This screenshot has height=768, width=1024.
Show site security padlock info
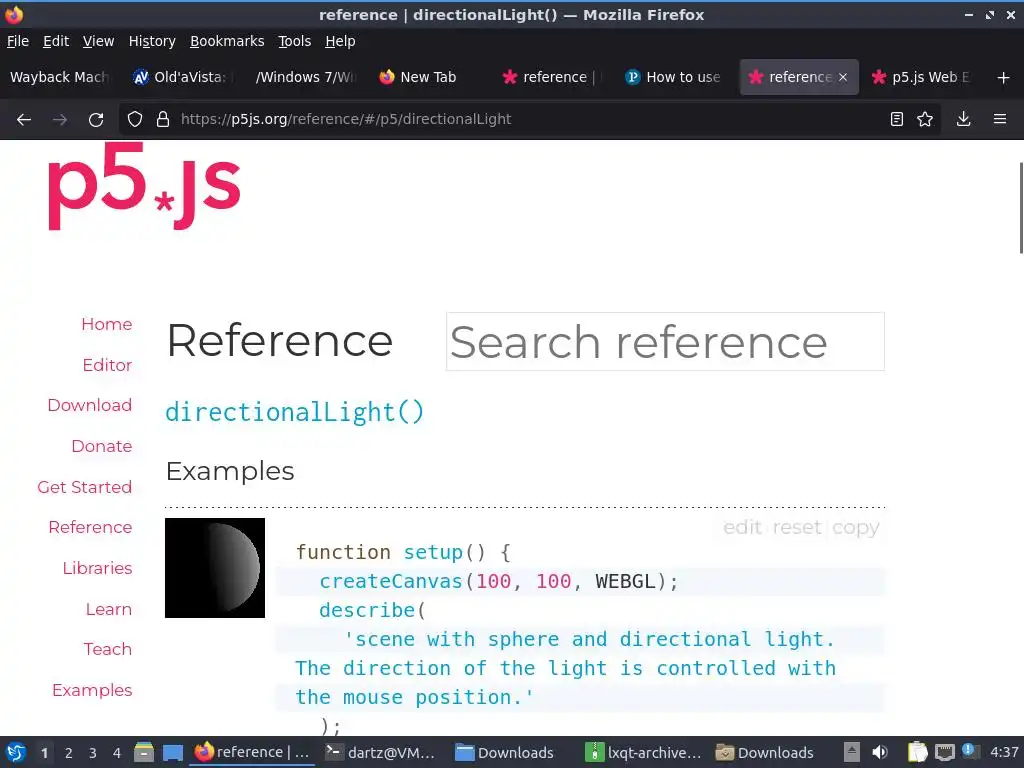(163, 119)
